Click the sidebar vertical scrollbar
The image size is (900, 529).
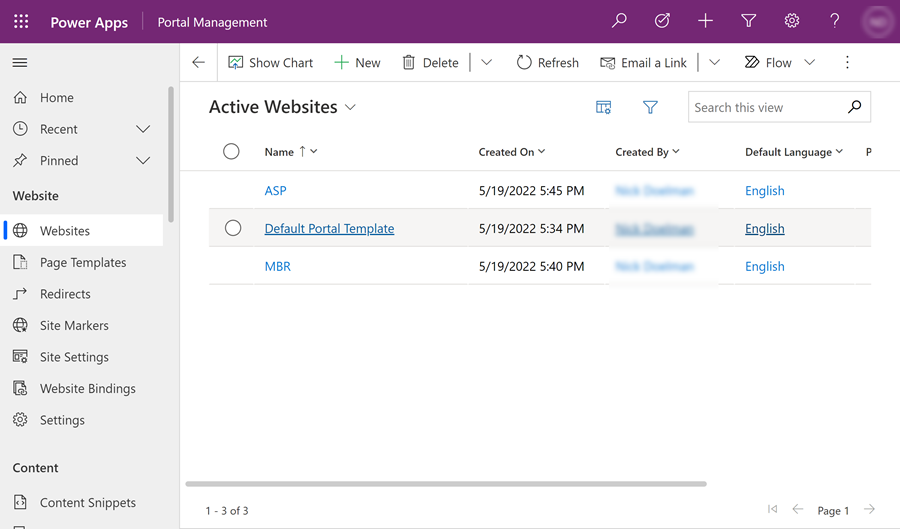click(x=170, y=154)
